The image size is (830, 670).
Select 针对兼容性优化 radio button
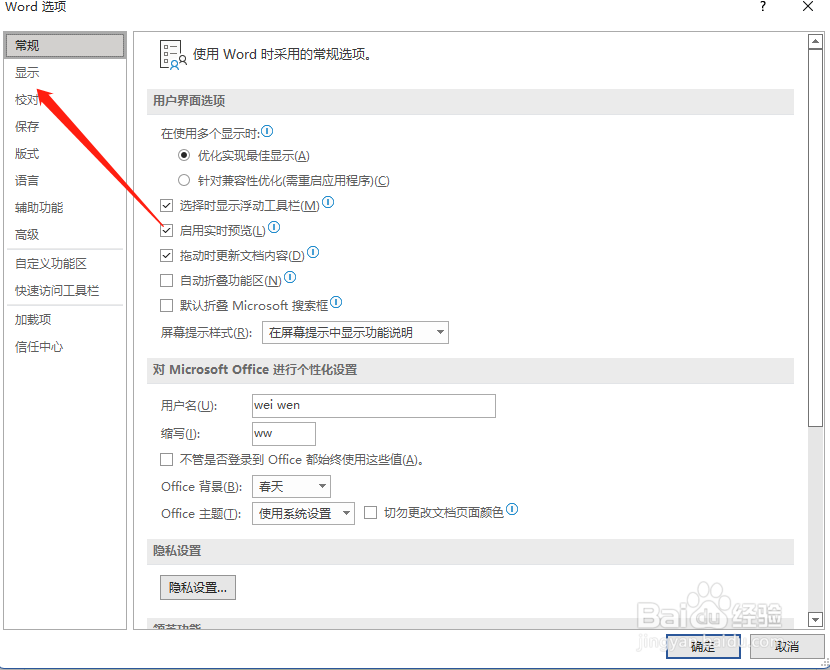(184, 180)
